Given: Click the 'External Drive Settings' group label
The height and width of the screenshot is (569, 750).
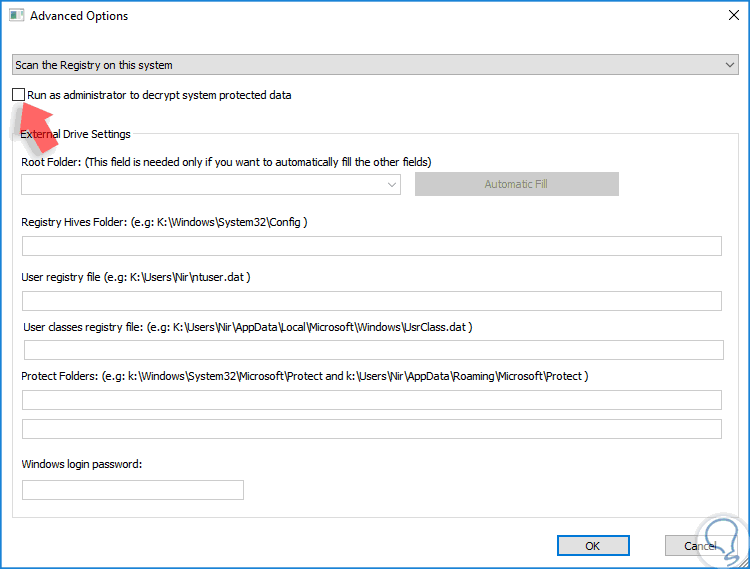Looking at the screenshot, I should click(75, 134).
